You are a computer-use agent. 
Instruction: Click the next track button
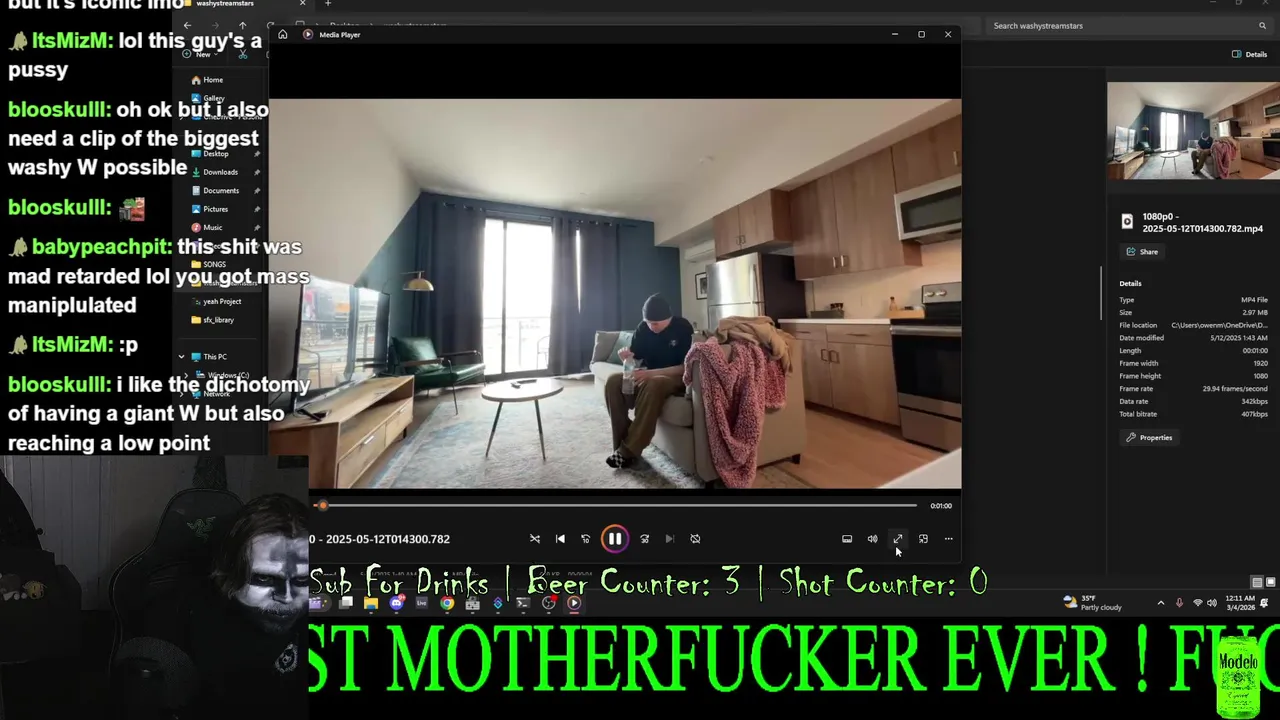click(x=670, y=539)
